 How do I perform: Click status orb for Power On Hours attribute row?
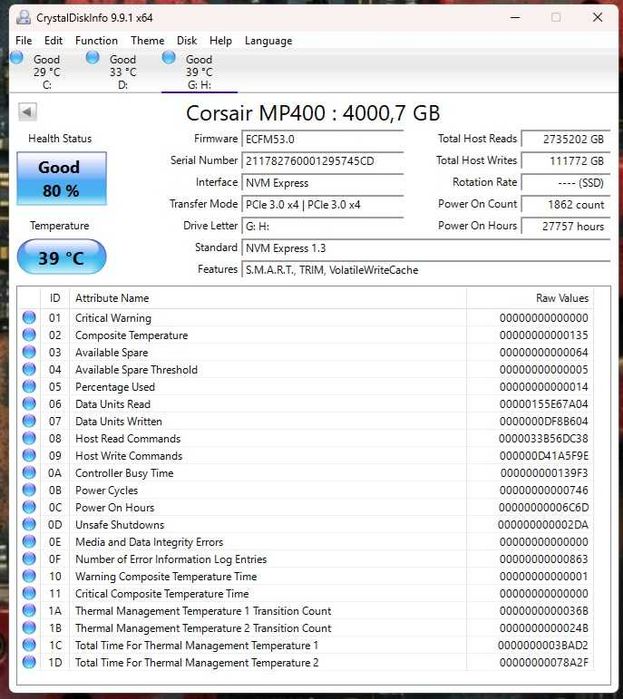point(29,507)
